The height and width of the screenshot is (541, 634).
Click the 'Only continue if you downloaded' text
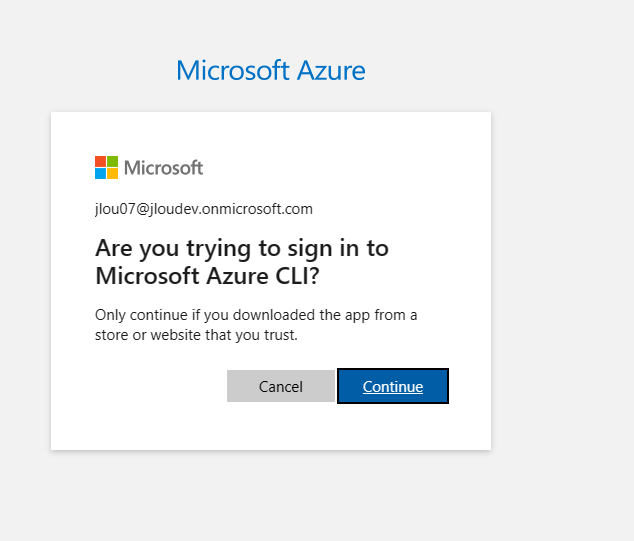tap(205, 315)
